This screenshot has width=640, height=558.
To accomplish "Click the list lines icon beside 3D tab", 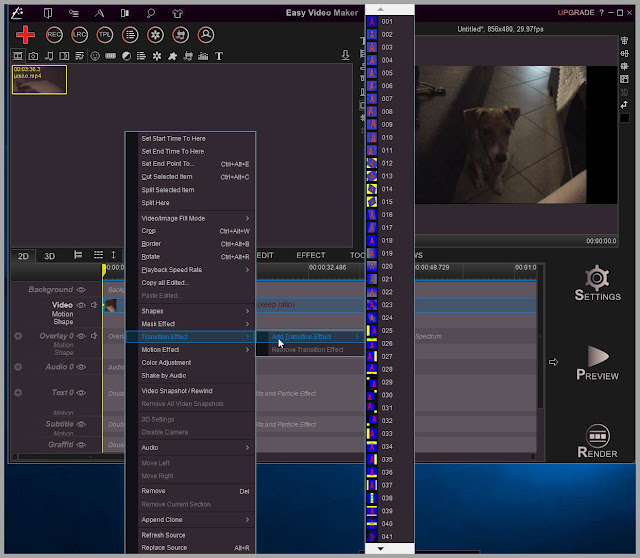I will coord(98,255).
